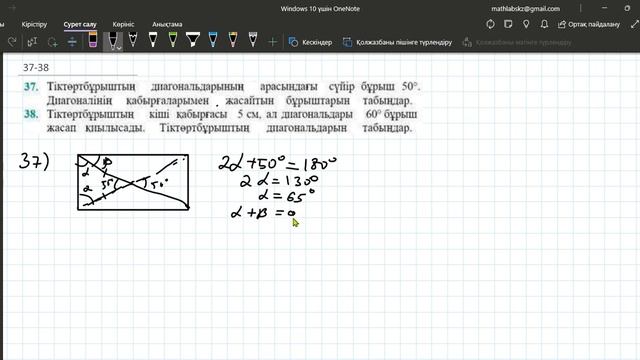Screen dimensions: 640x360
Task: Click the handwritten label 37)
Action: (34, 162)
